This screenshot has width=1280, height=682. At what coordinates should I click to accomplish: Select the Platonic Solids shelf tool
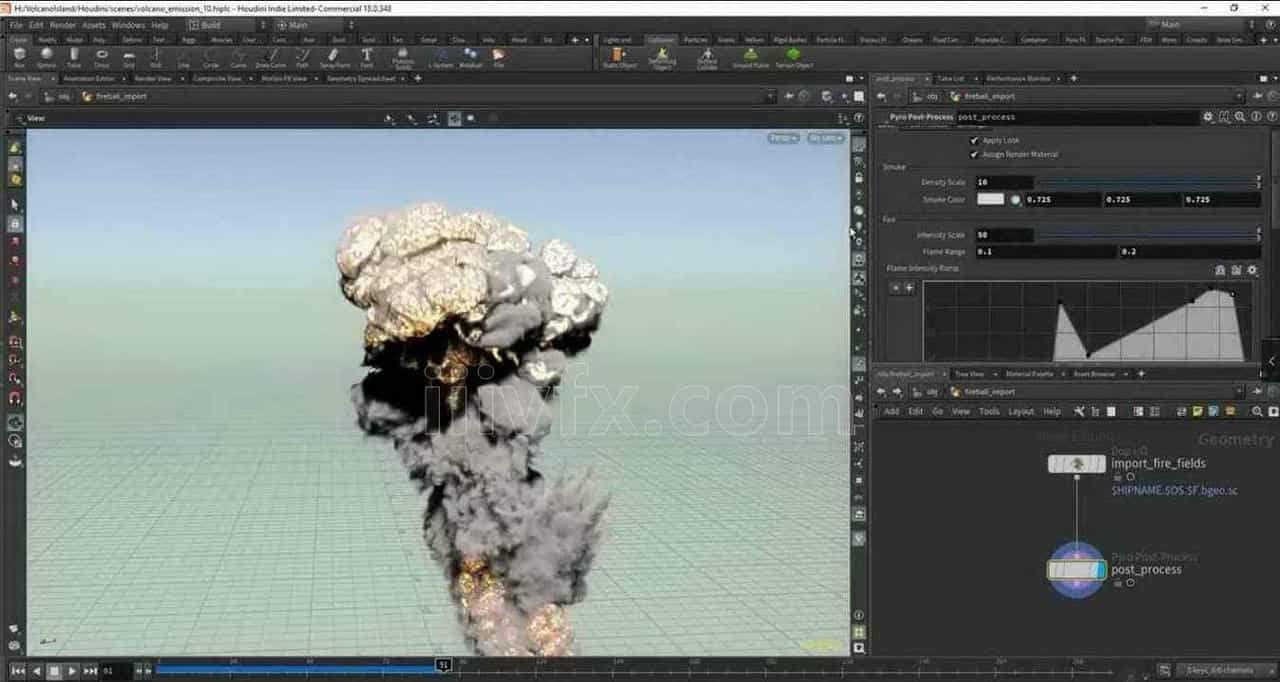402,58
